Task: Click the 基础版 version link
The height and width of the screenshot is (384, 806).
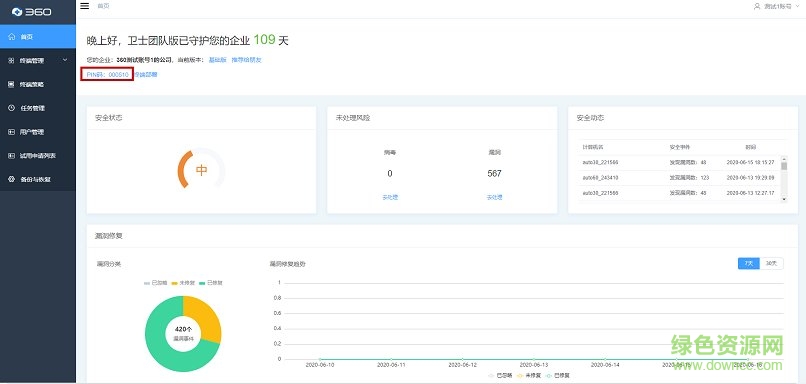Action: tap(217, 60)
